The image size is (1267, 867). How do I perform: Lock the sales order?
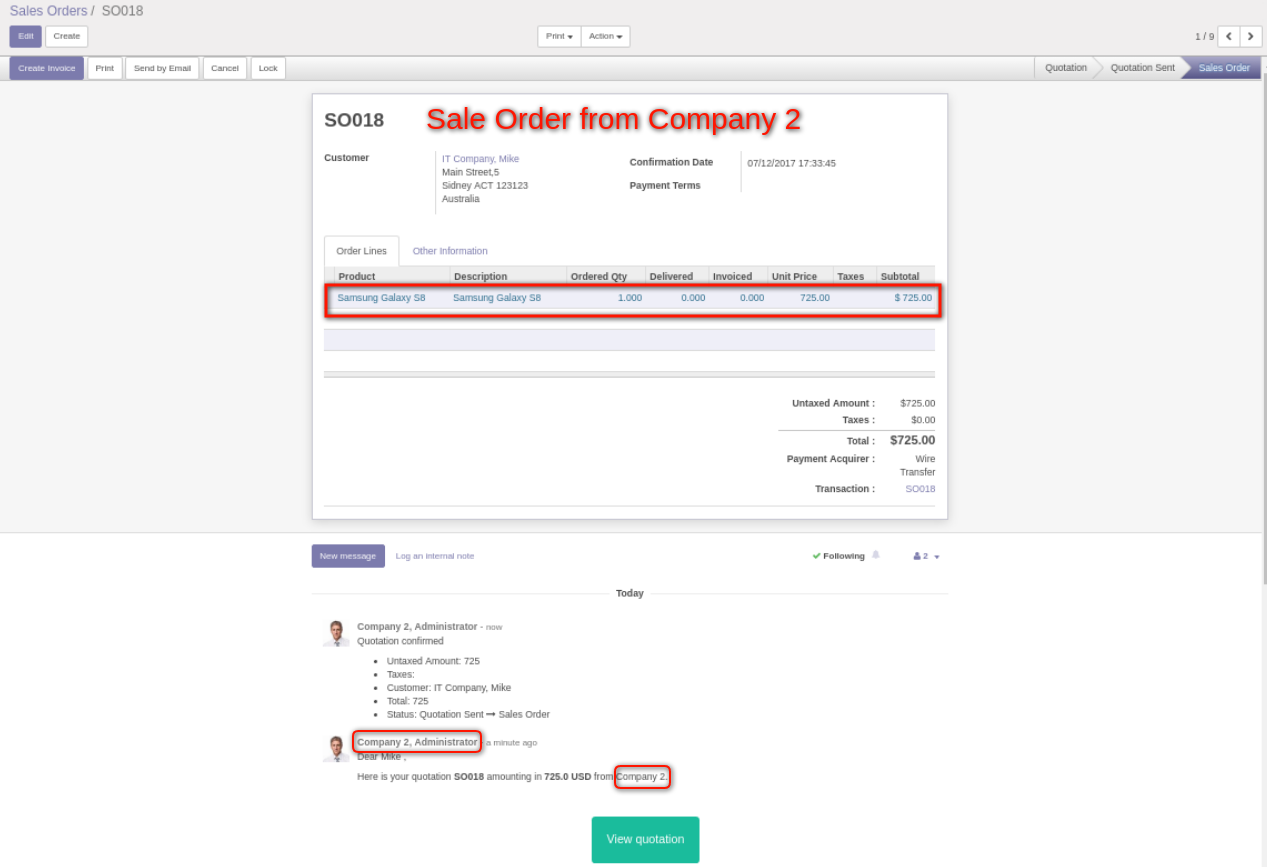(268, 68)
